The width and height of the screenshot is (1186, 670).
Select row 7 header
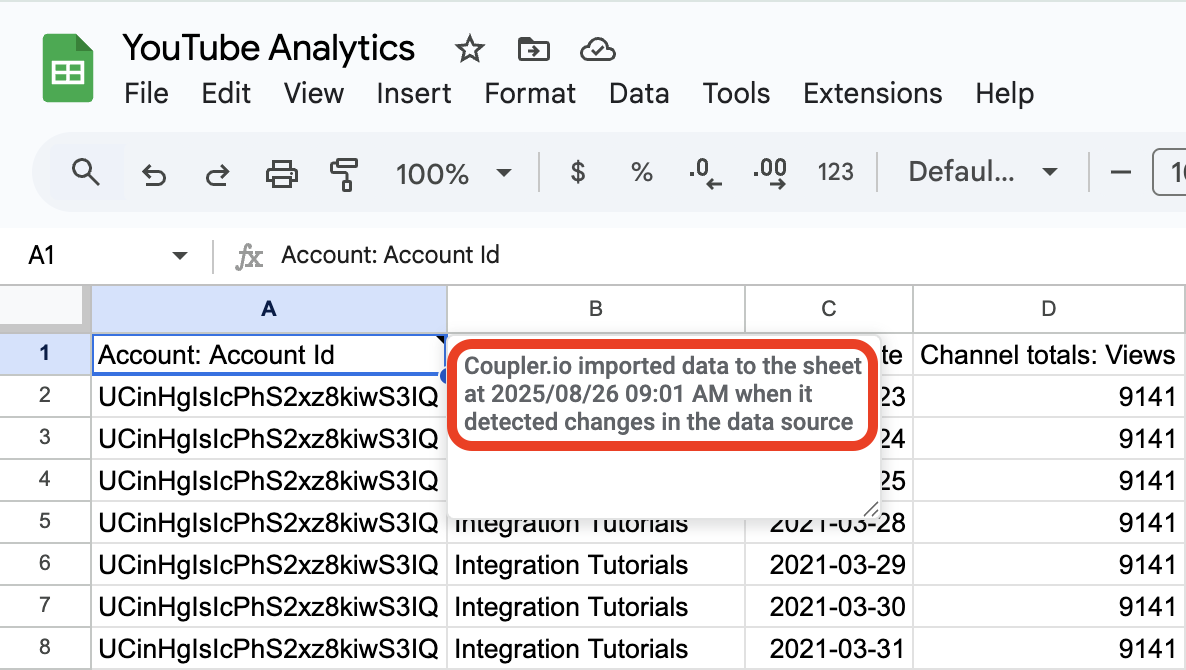pos(45,605)
